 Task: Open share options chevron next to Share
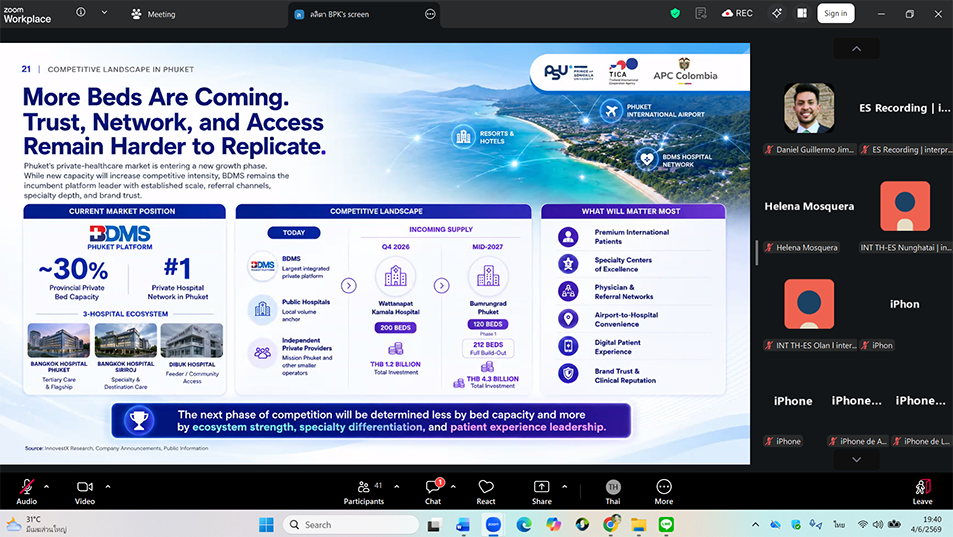(564, 487)
